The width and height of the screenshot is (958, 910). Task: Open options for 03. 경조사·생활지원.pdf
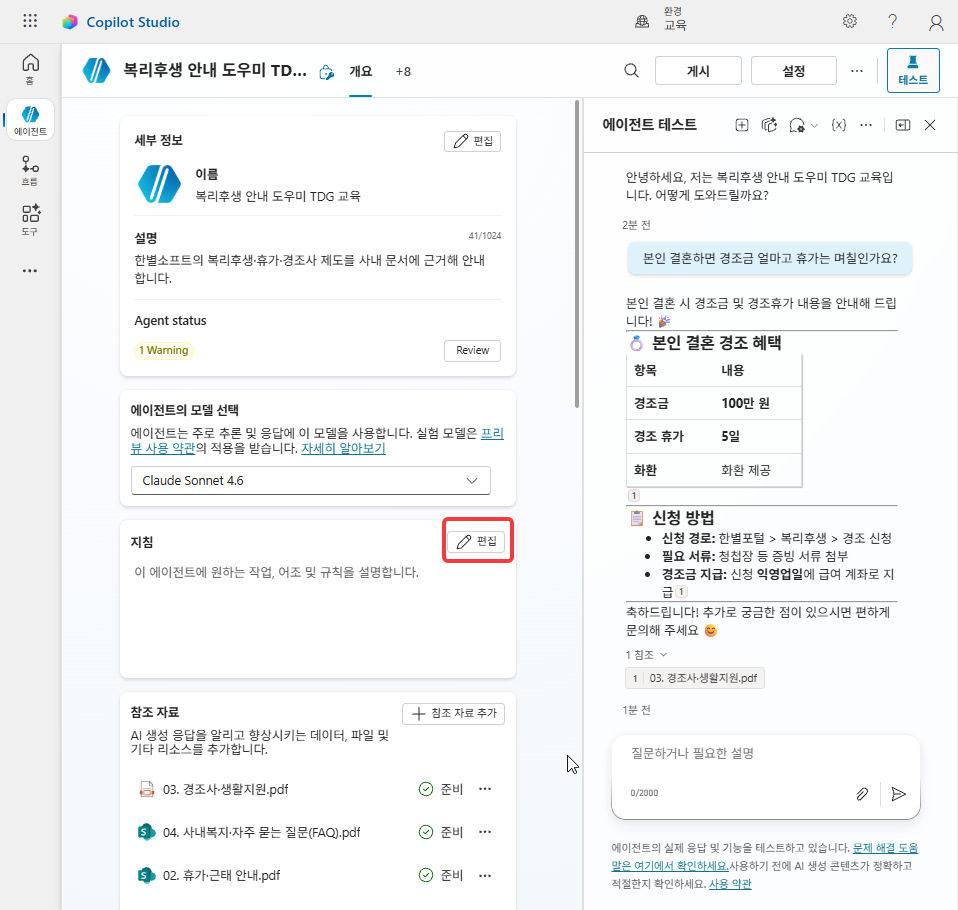485,788
